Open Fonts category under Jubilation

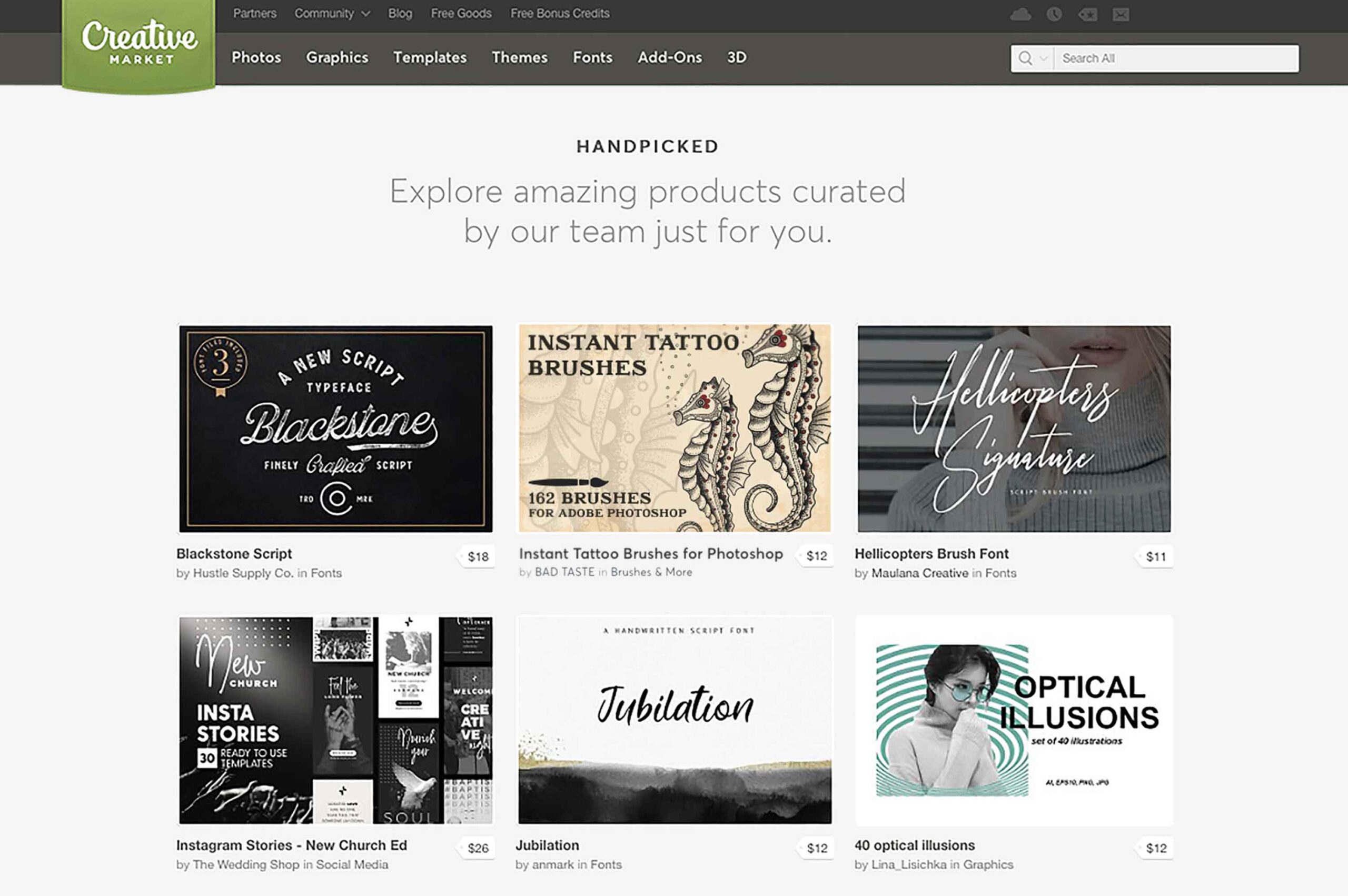click(x=606, y=864)
